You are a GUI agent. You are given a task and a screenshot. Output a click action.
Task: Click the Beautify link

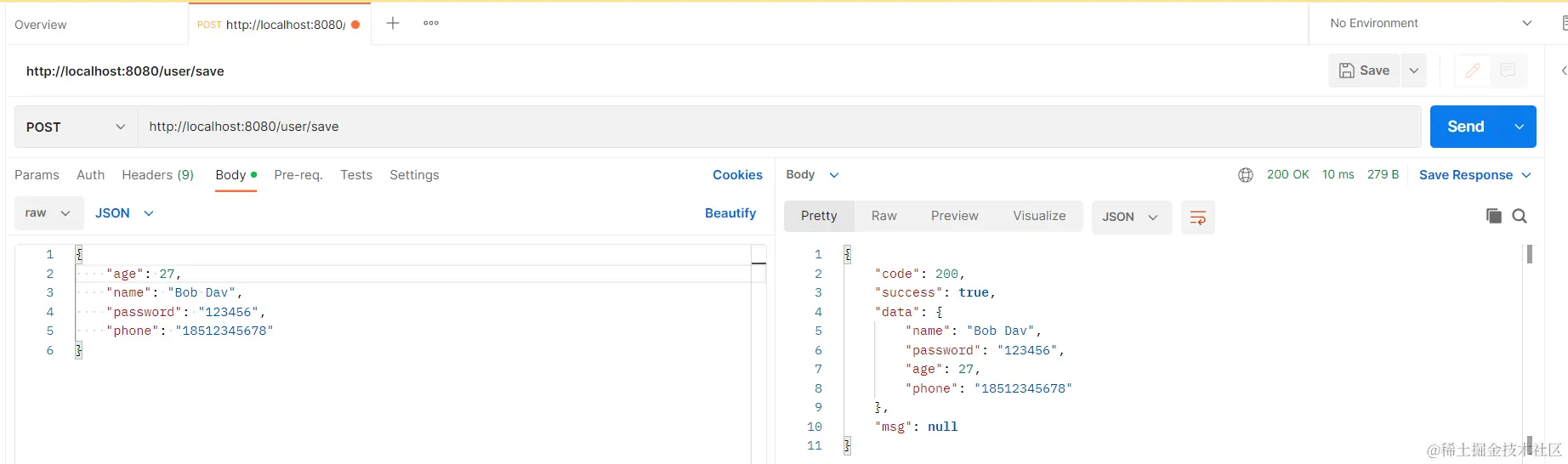(730, 213)
